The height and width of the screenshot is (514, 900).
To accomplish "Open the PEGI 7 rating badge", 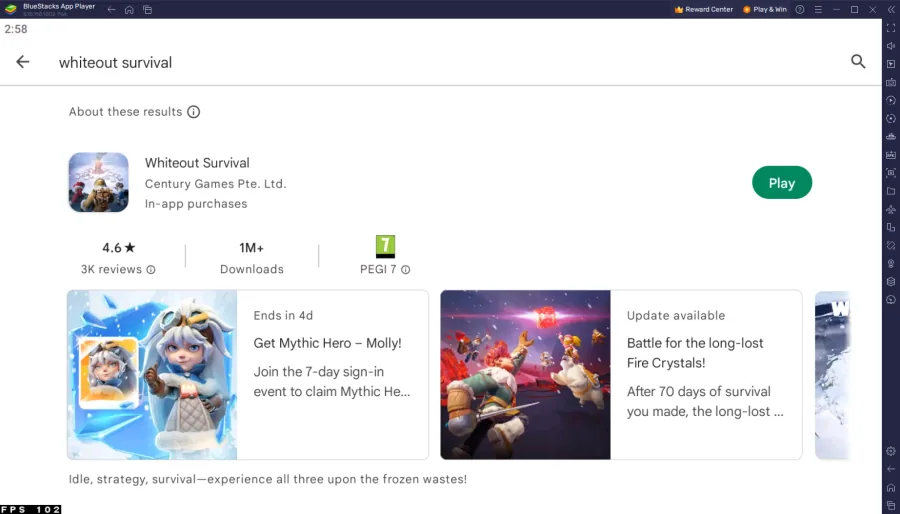I will pos(385,247).
